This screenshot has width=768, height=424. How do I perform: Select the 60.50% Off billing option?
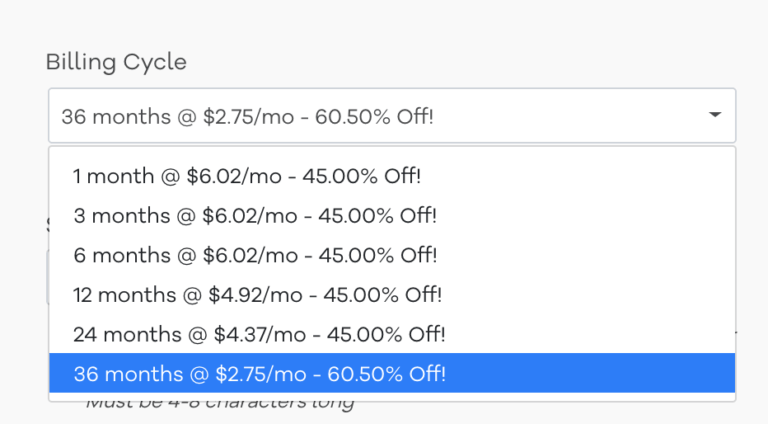[392, 373]
